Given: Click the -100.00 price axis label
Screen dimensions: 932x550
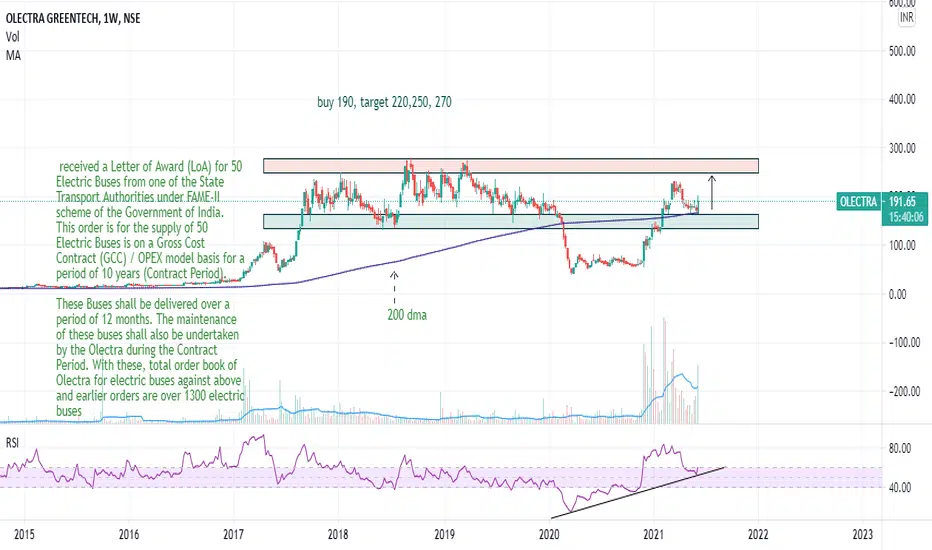Looking at the screenshot, I should [x=903, y=342].
